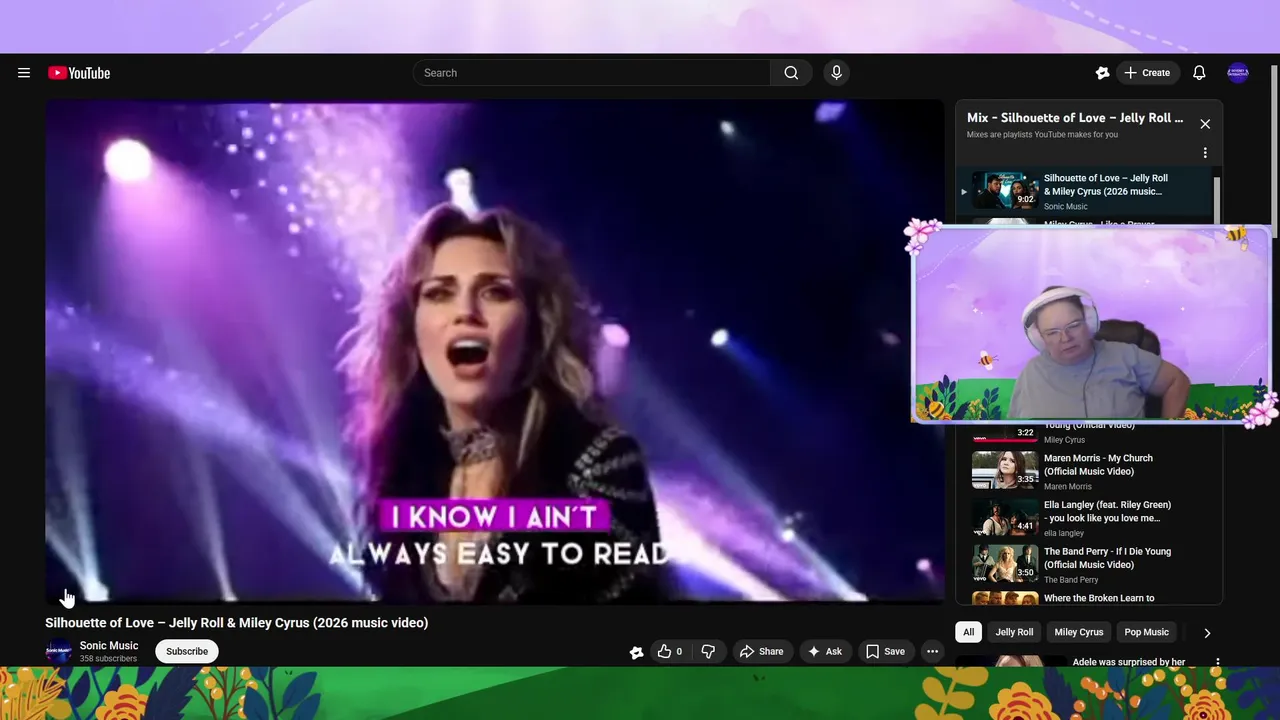Open the Sonic Music channel avatar

point(59,651)
